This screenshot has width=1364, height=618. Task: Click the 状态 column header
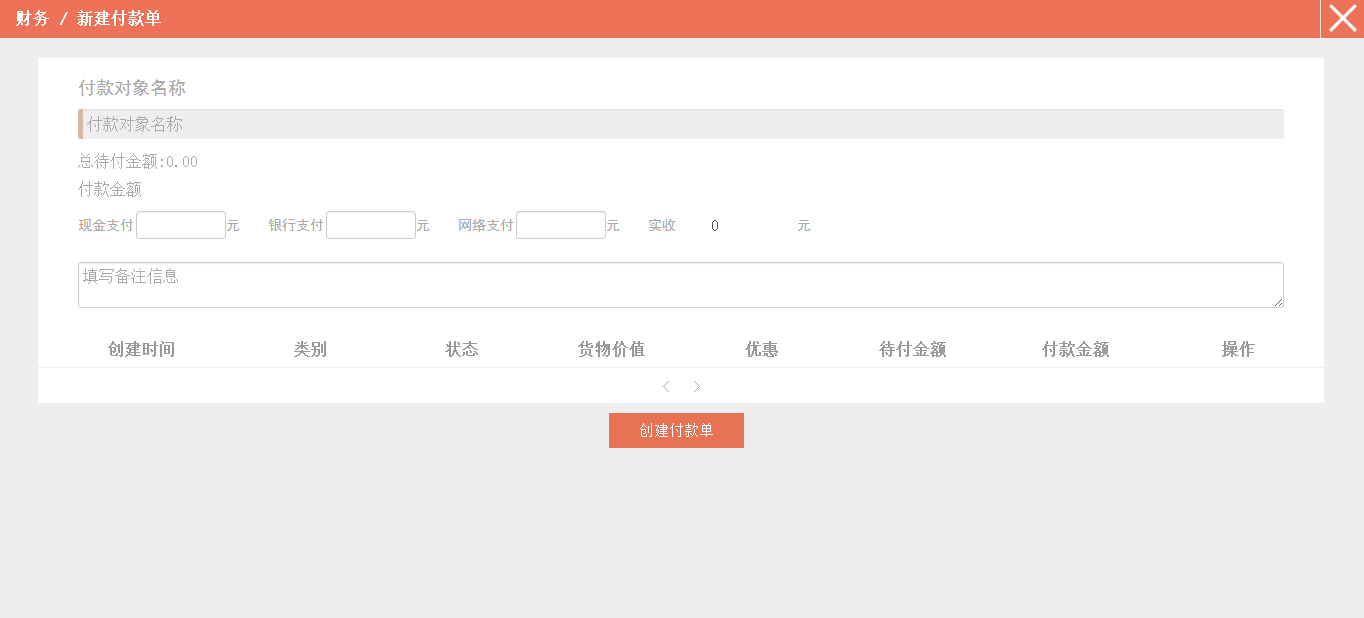462,349
